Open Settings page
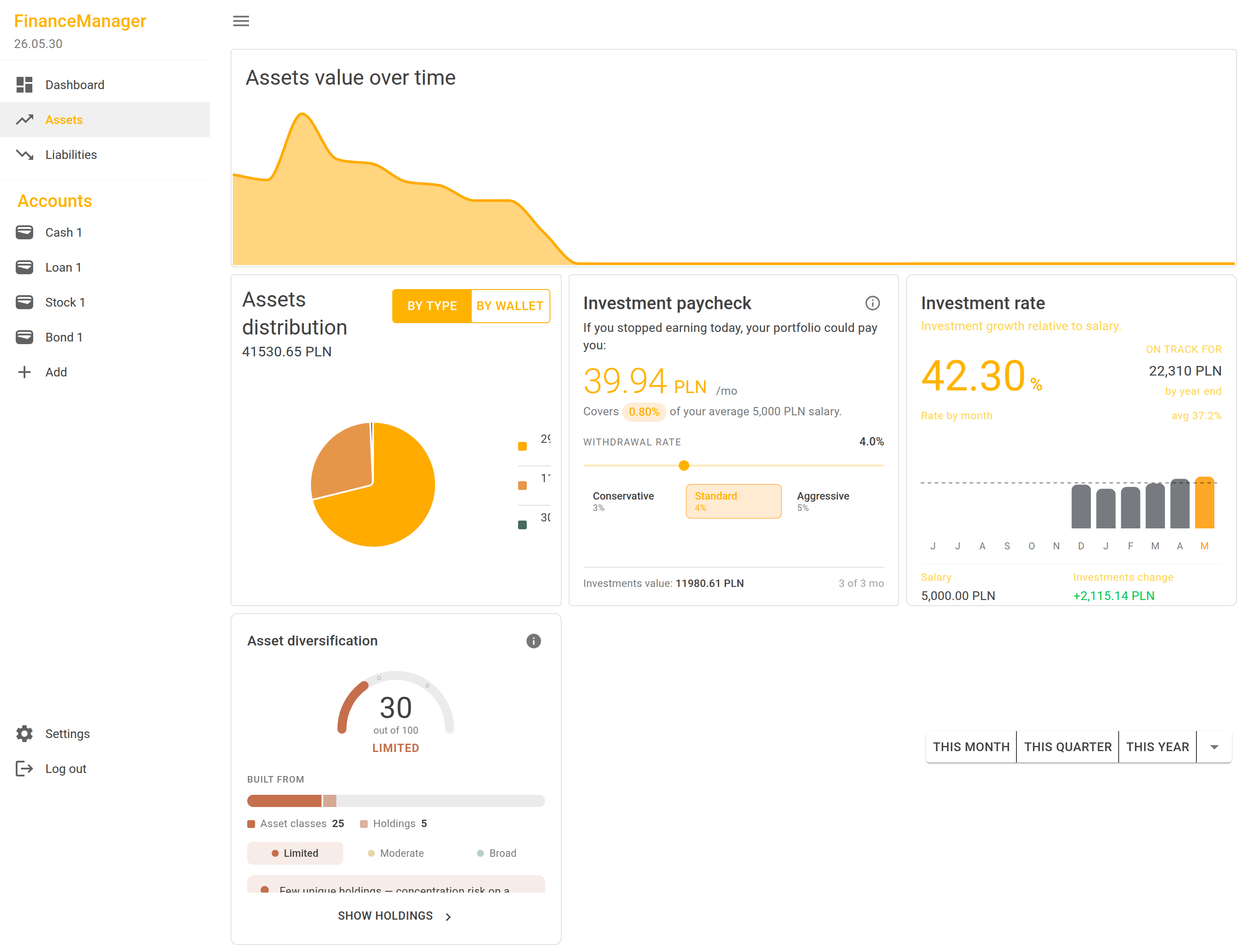Viewport: 1258px width, 952px height. [105, 734]
